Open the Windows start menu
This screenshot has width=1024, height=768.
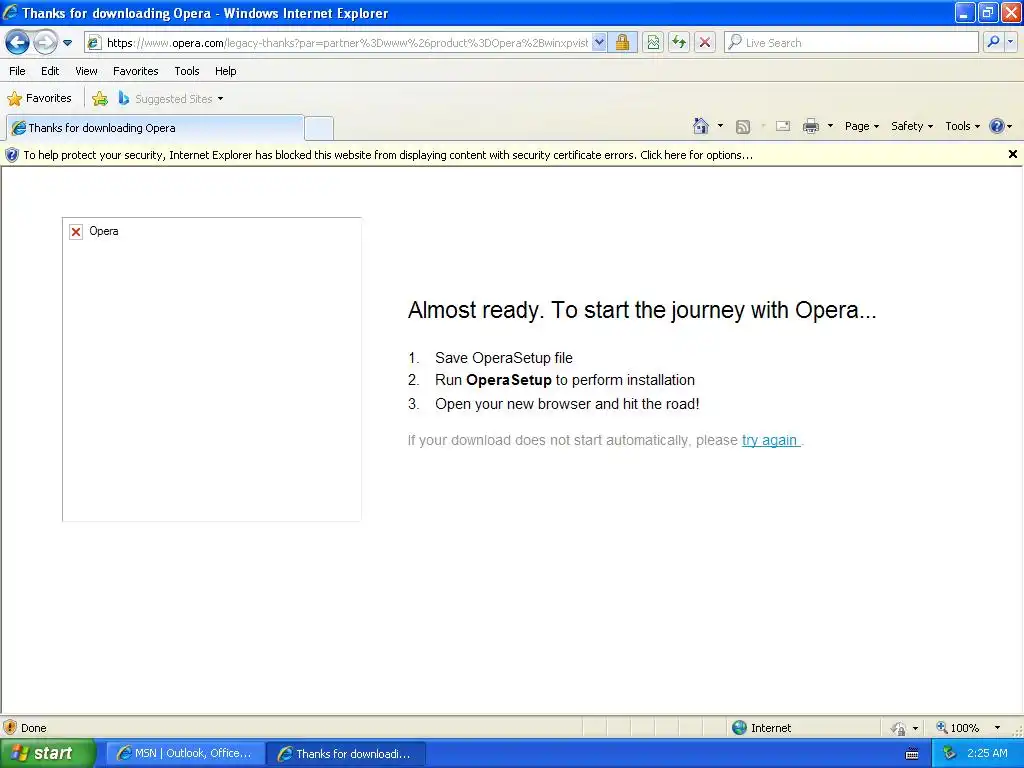[x=47, y=753]
